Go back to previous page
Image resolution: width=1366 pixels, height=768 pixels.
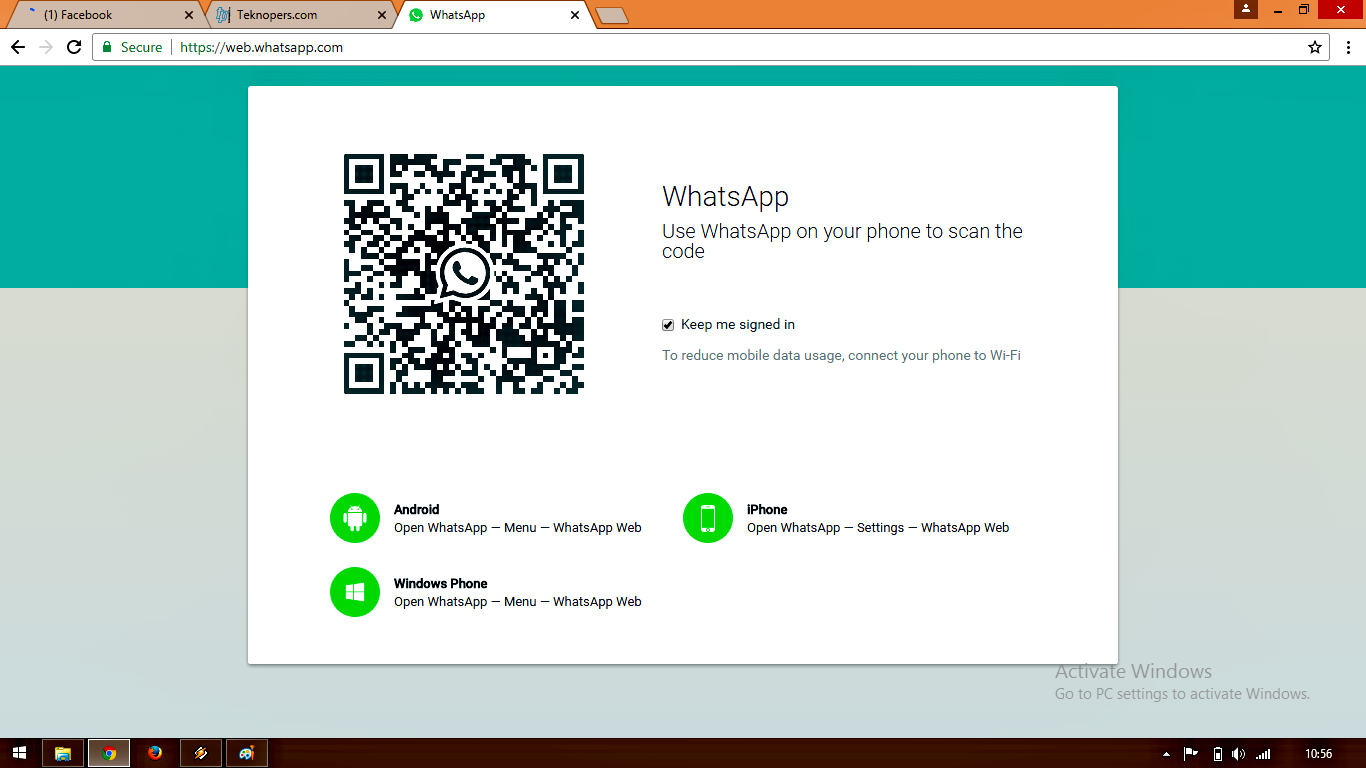[18, 47]
